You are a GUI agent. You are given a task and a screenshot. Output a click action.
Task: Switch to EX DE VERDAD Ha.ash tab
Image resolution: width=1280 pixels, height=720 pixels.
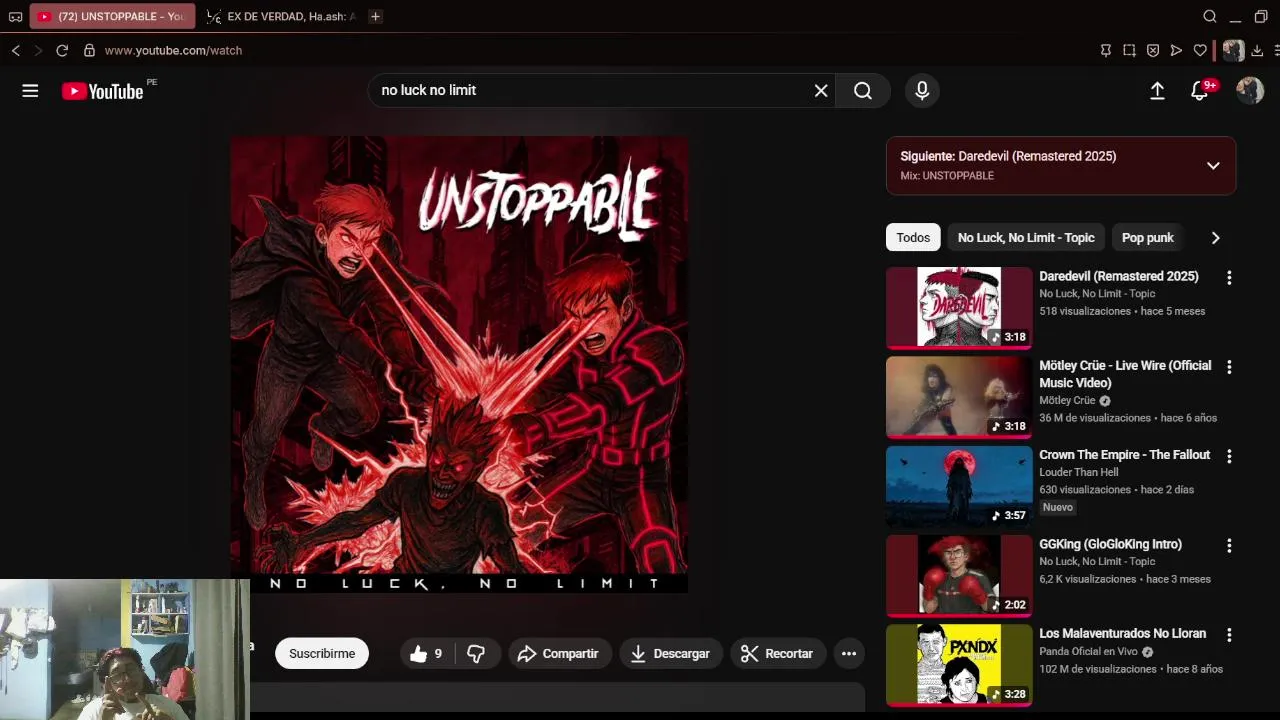click(x=283, y=16)
